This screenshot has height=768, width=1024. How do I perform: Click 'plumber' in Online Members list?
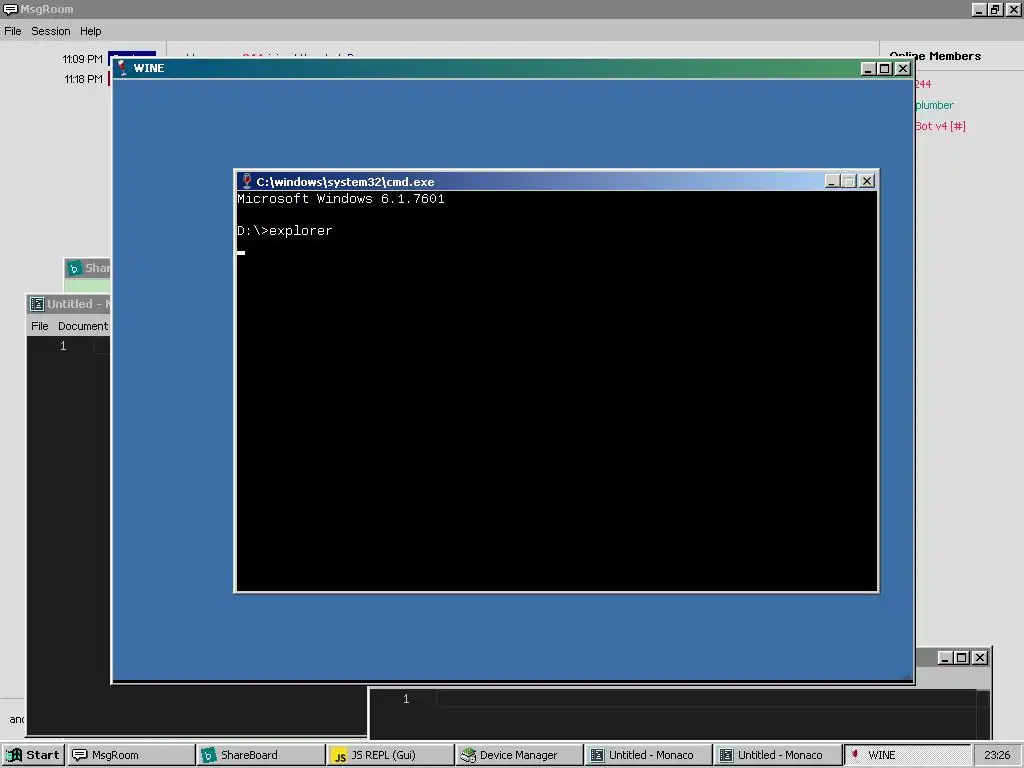tap(934, 105)
